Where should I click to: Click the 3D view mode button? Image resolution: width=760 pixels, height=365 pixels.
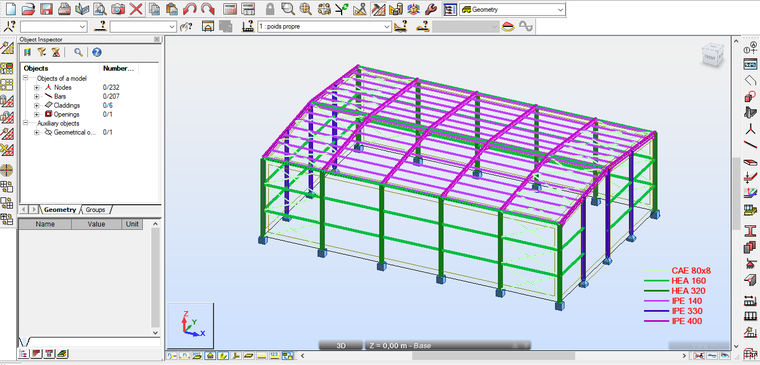tap(340, 346)
